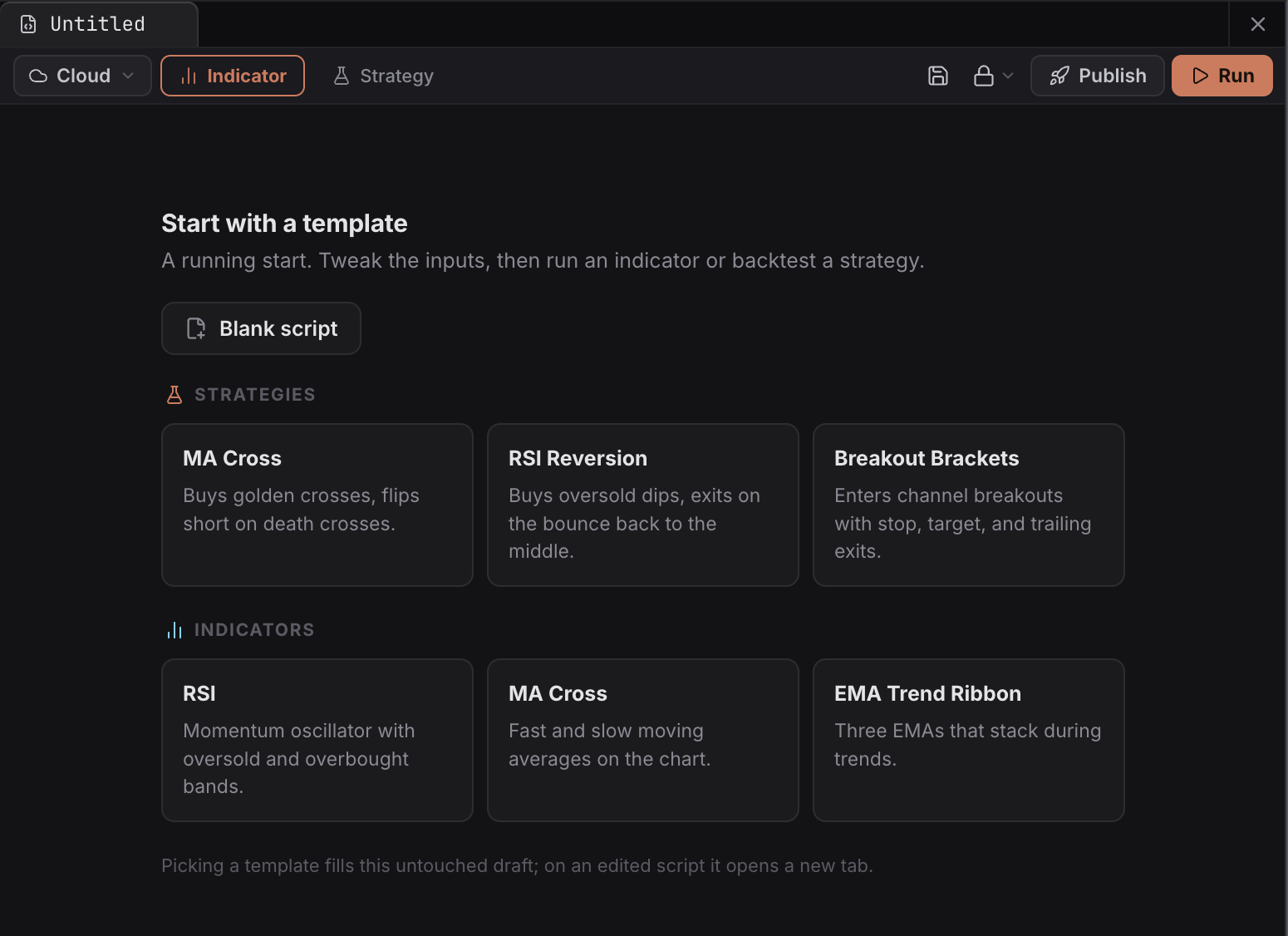Open the EMA Trend Ribbon indicator template
This screenshot has height=936, width=1288.
pos(969,741)
